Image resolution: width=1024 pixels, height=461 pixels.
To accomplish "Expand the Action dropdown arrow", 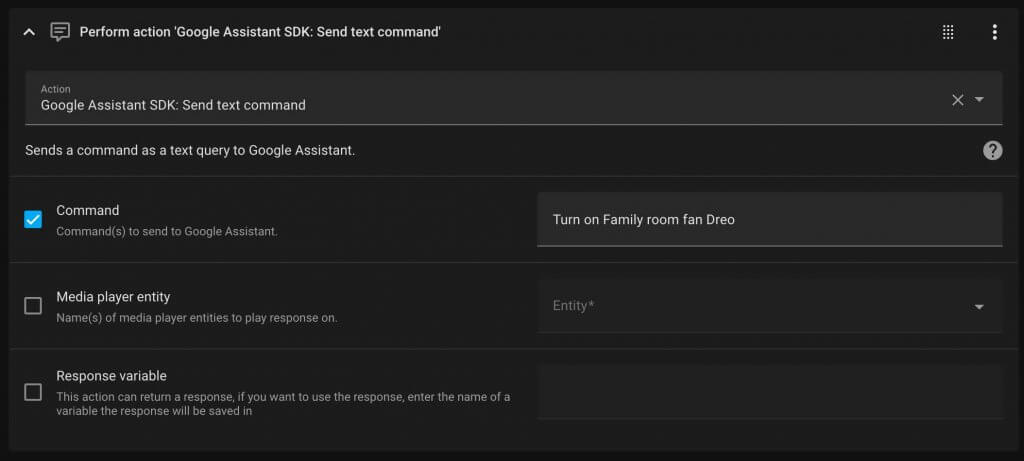I will point(980,99).
